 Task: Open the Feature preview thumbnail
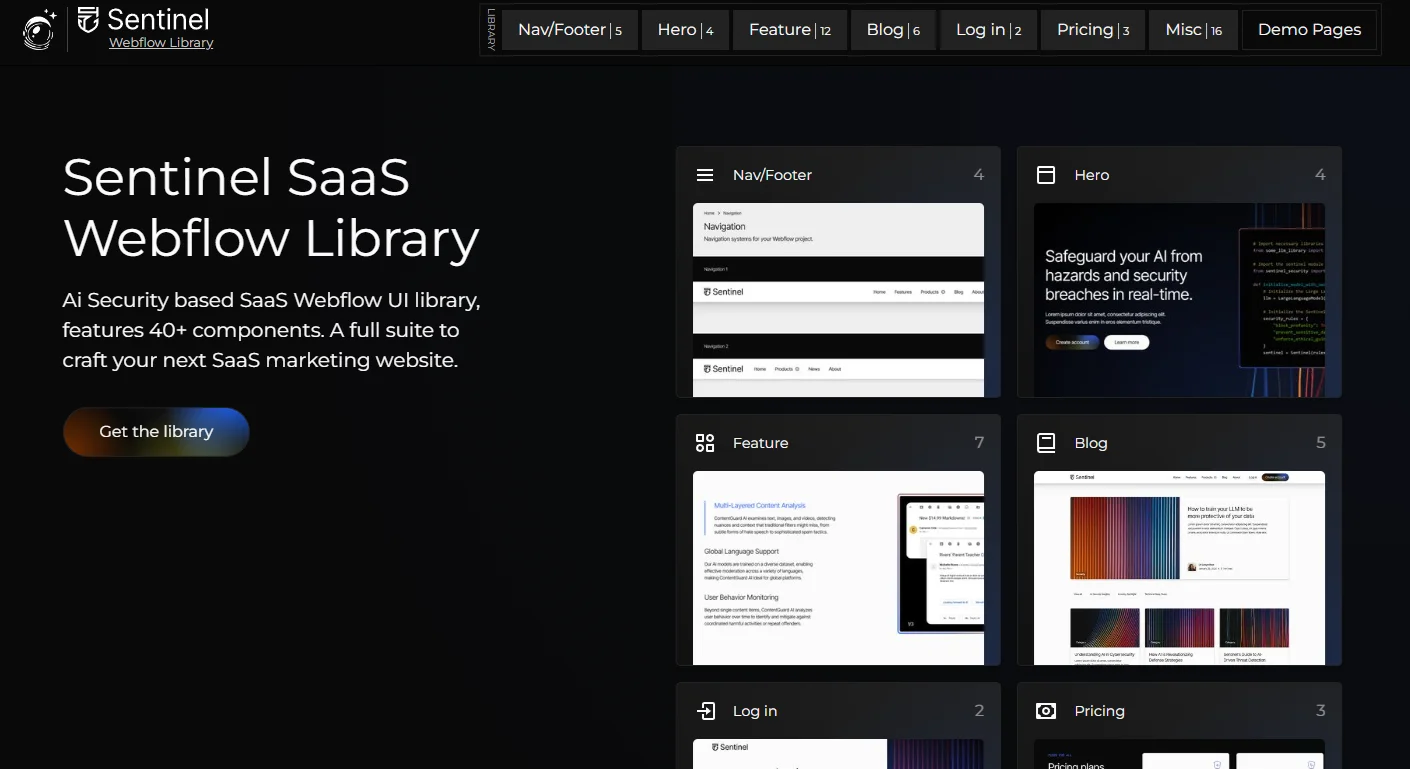[x=838, y=568]
